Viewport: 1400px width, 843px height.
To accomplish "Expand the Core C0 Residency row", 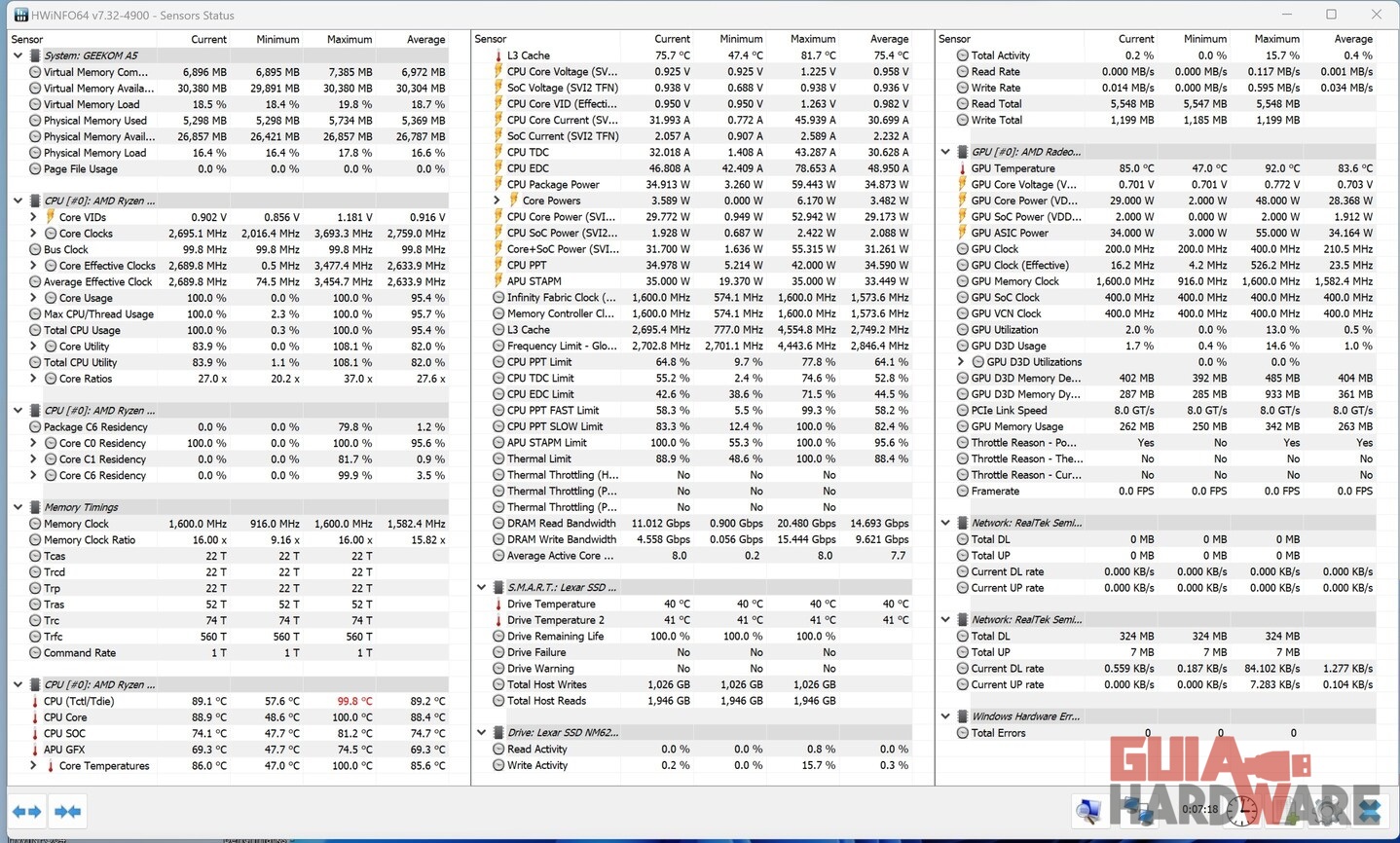I will tap(33, 443).
